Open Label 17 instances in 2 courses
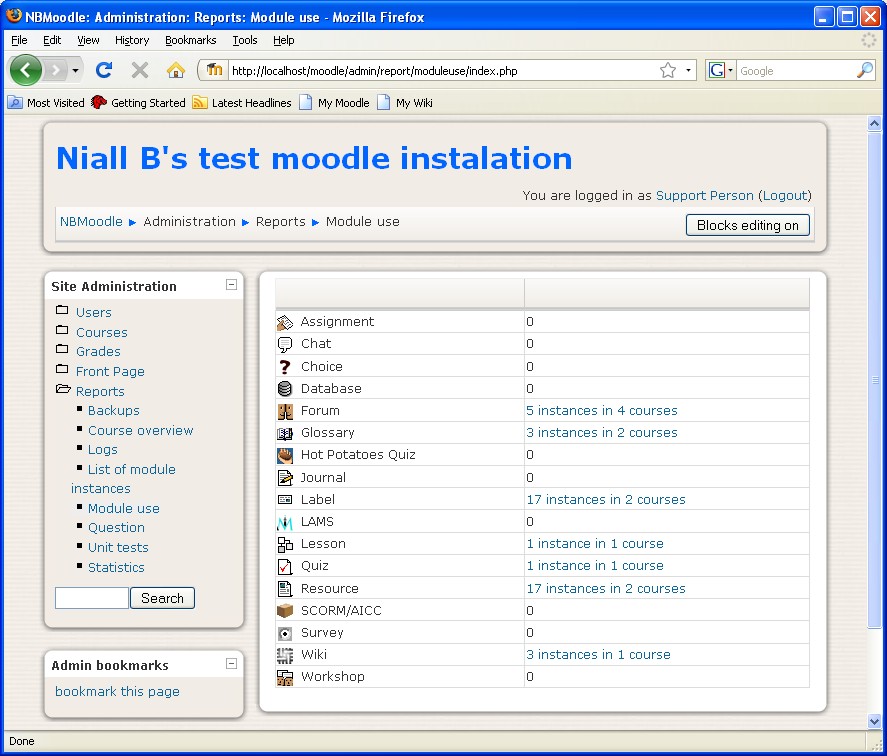Screen dimensions: 887x756 tap(606, 500)
